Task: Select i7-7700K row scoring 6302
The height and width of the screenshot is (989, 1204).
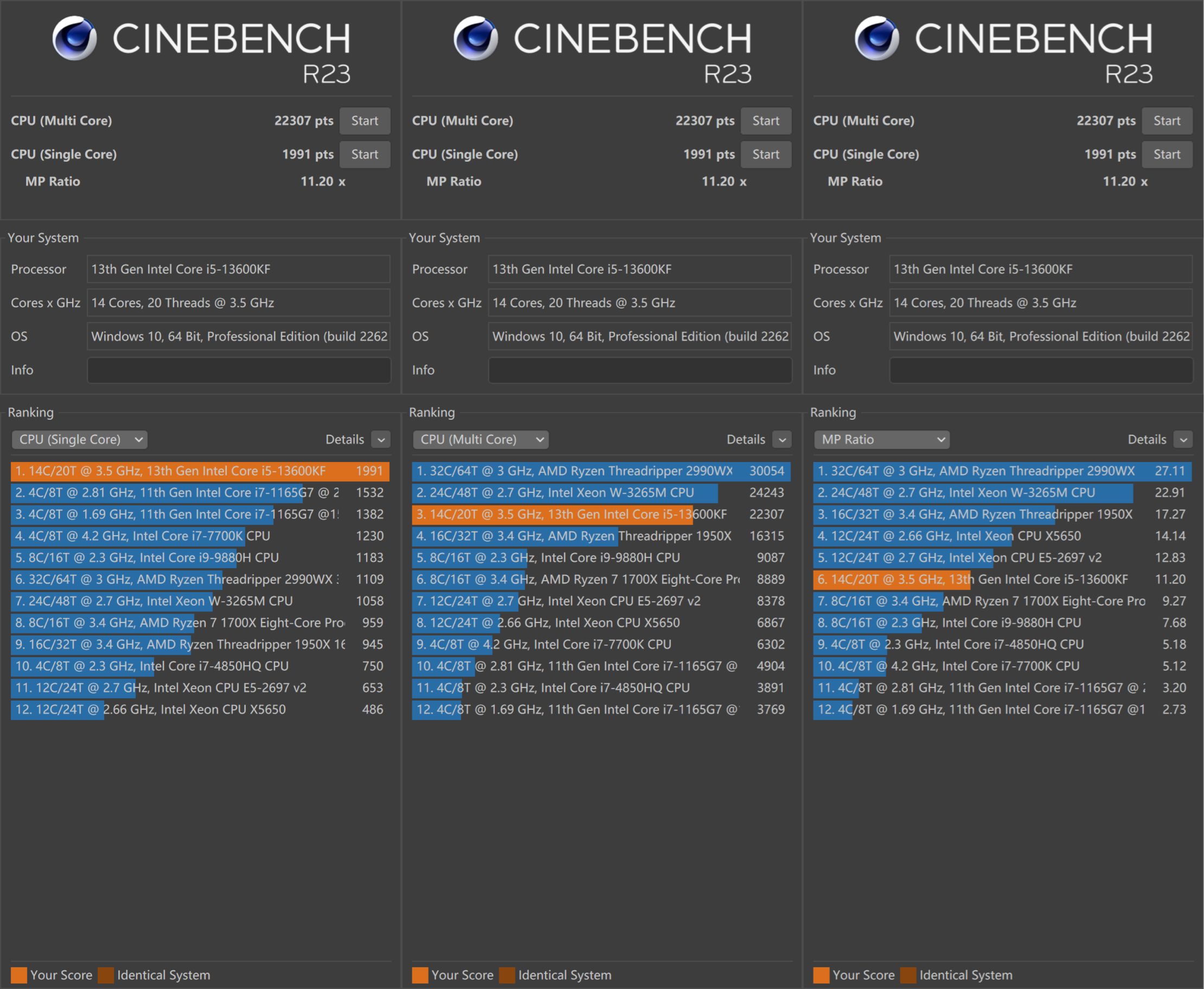Action: pos(601,644)
